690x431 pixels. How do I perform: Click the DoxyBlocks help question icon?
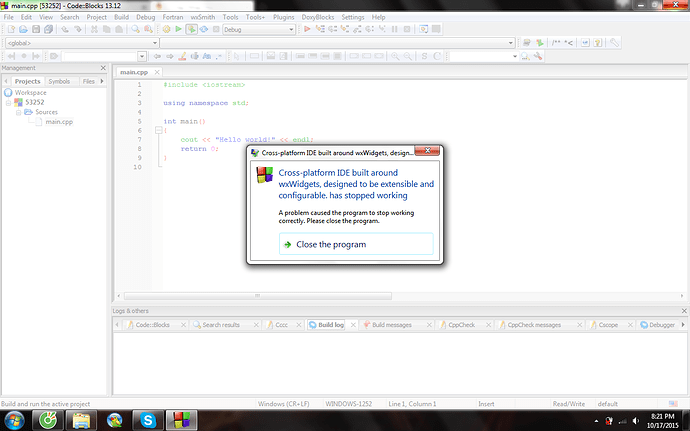pos(598,43)
